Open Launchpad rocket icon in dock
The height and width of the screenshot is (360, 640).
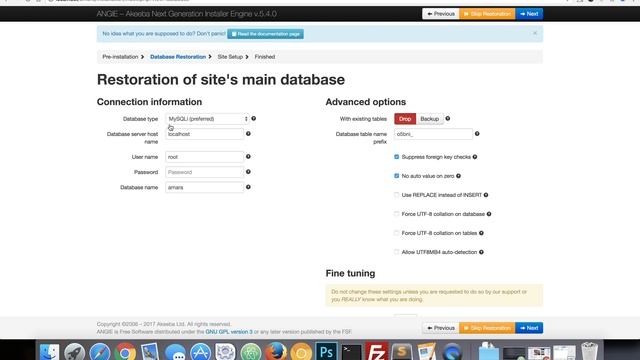(74, 351)
